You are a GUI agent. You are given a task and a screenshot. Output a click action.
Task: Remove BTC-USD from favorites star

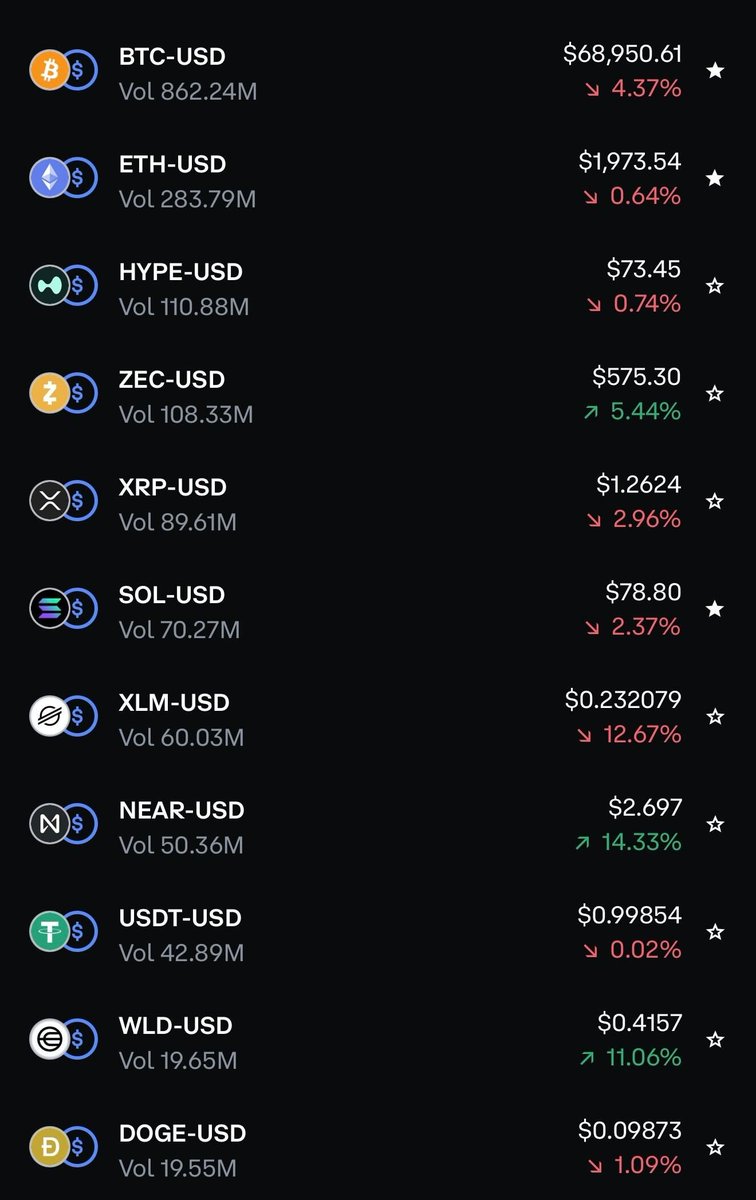point(715,70)
